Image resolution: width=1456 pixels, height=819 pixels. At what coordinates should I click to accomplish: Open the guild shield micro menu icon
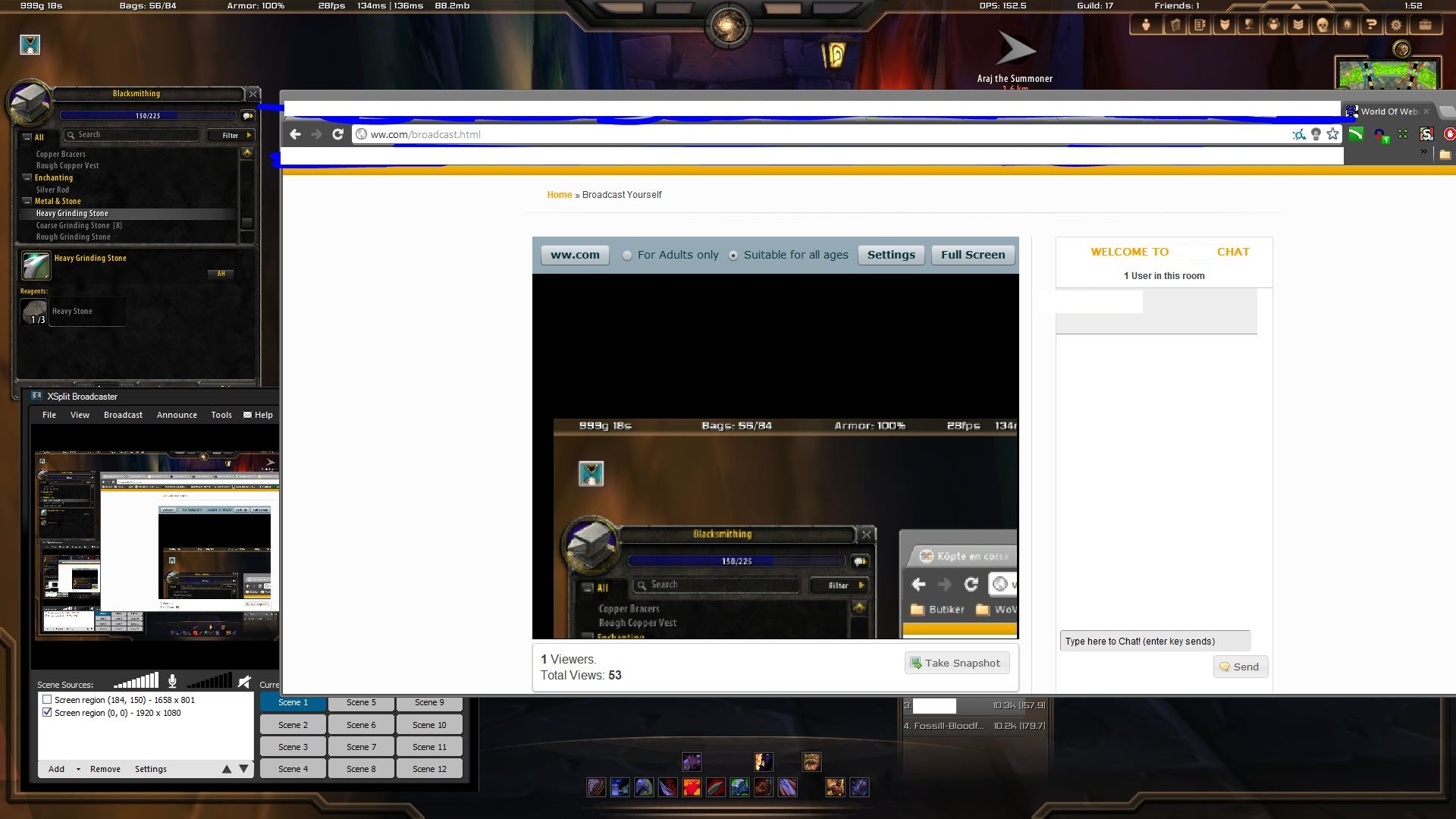(x=1224, y=25)
